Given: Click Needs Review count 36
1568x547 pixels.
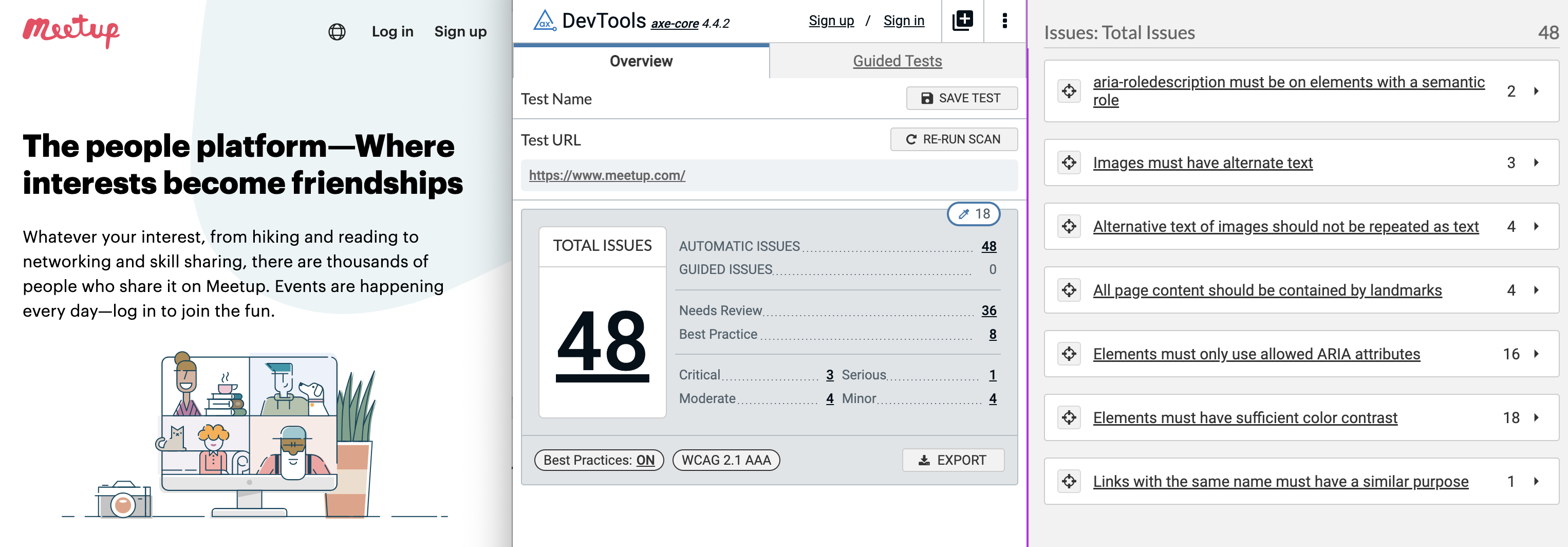Looking at the screenshot, I should pyautogui.click(x=988, y=311).
